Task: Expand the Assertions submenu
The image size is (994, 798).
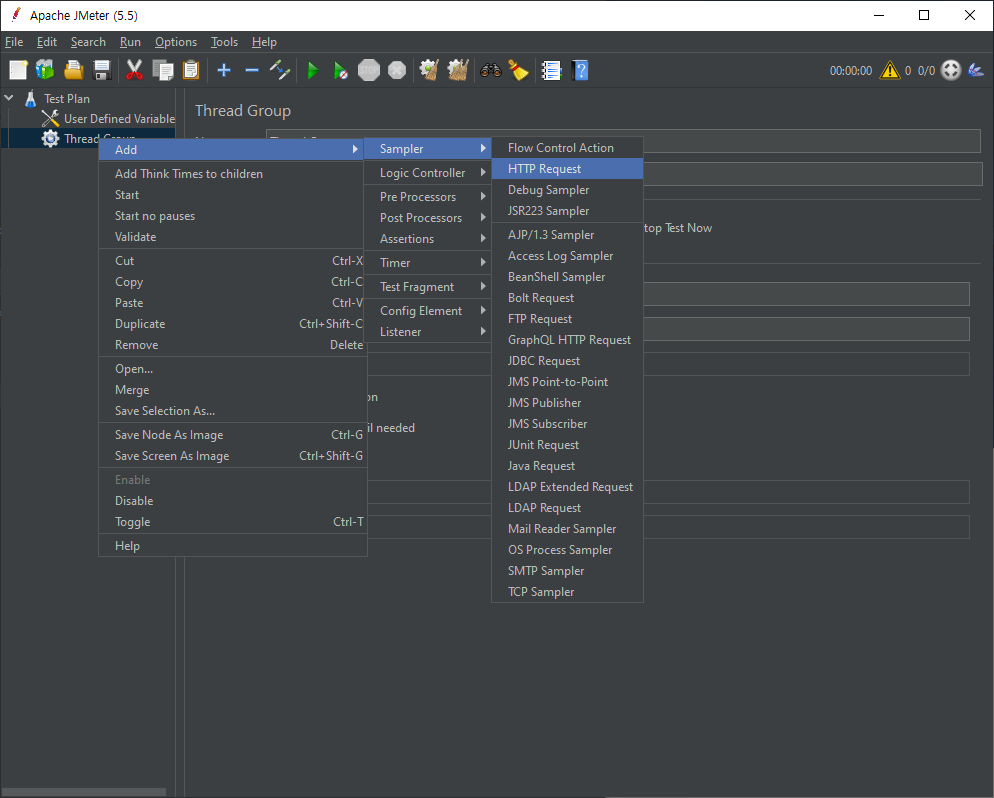Action: [428, 238]
